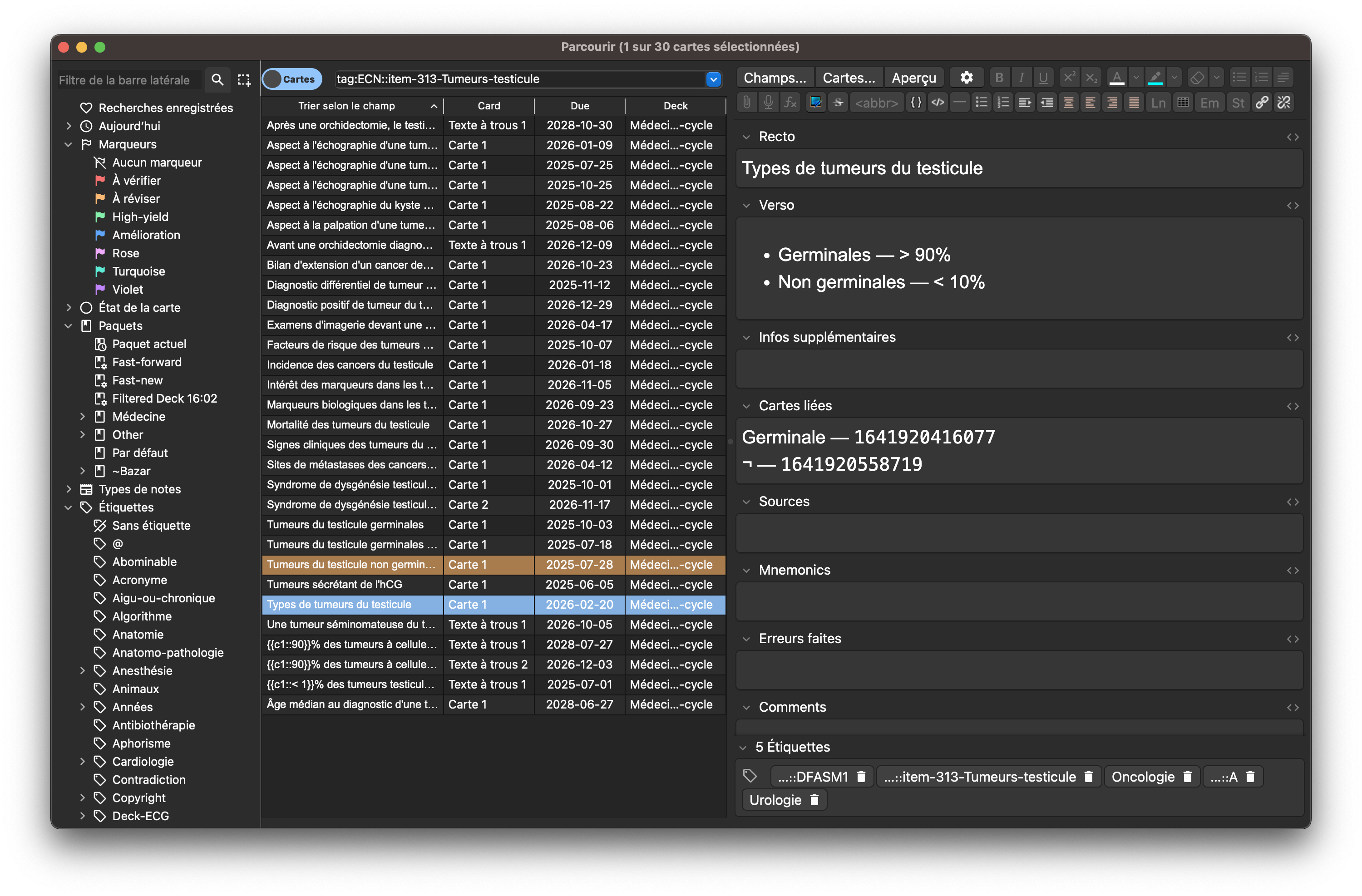
Task: Toggle HTML view for Recto field
Action: click(1292, 137)
